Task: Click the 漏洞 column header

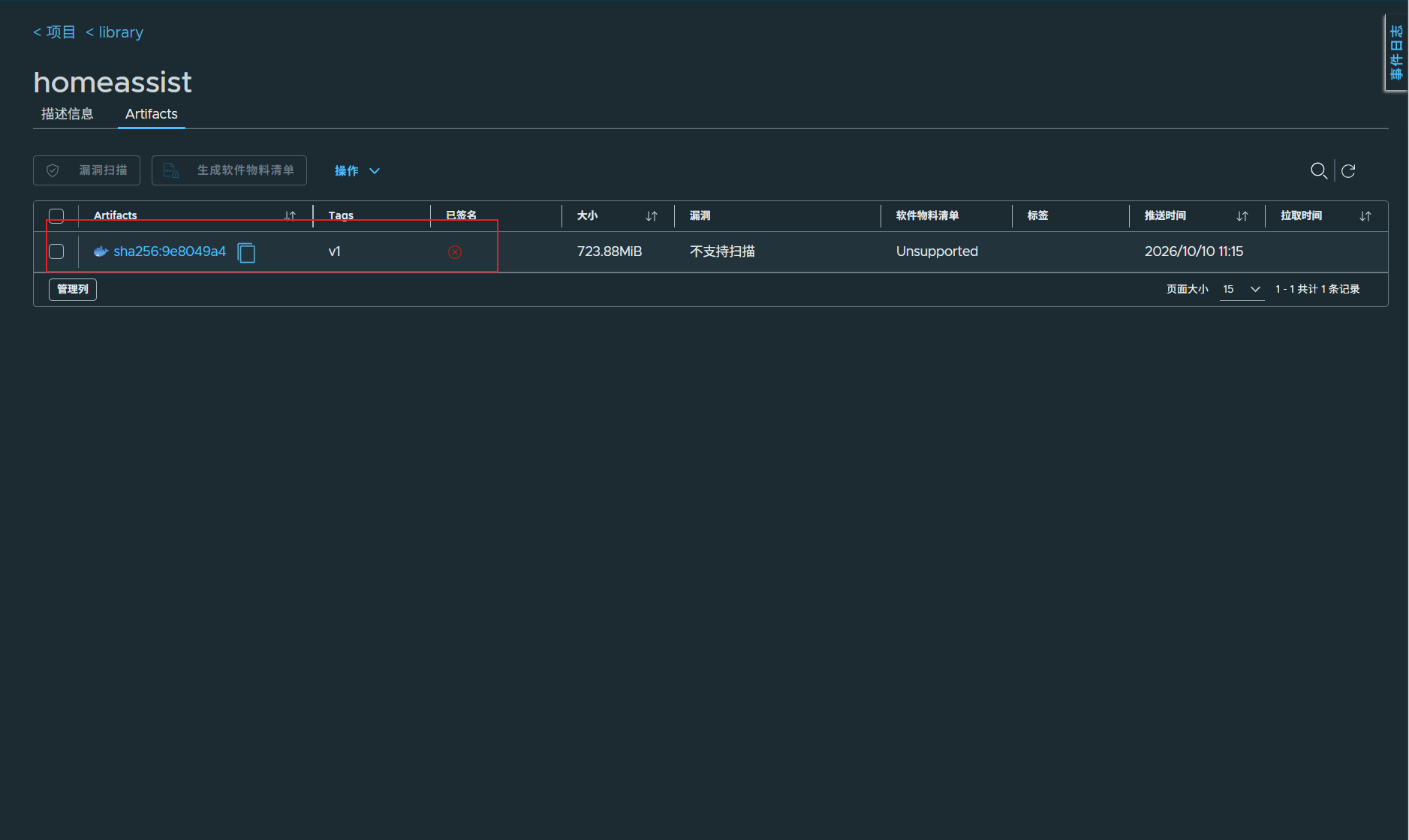Action: pyautogui.click(x=700, y=215)
